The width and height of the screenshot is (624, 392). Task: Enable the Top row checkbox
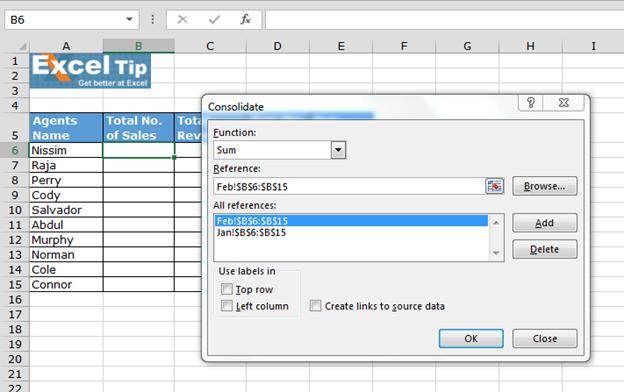[227, 289]
